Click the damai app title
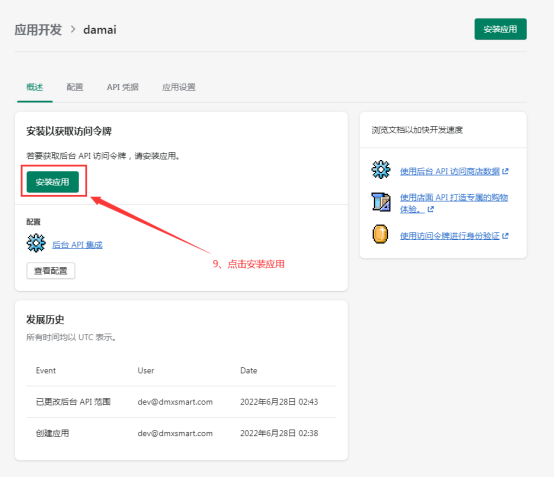This screenshot has height=477, width=554. coord(100,30)
